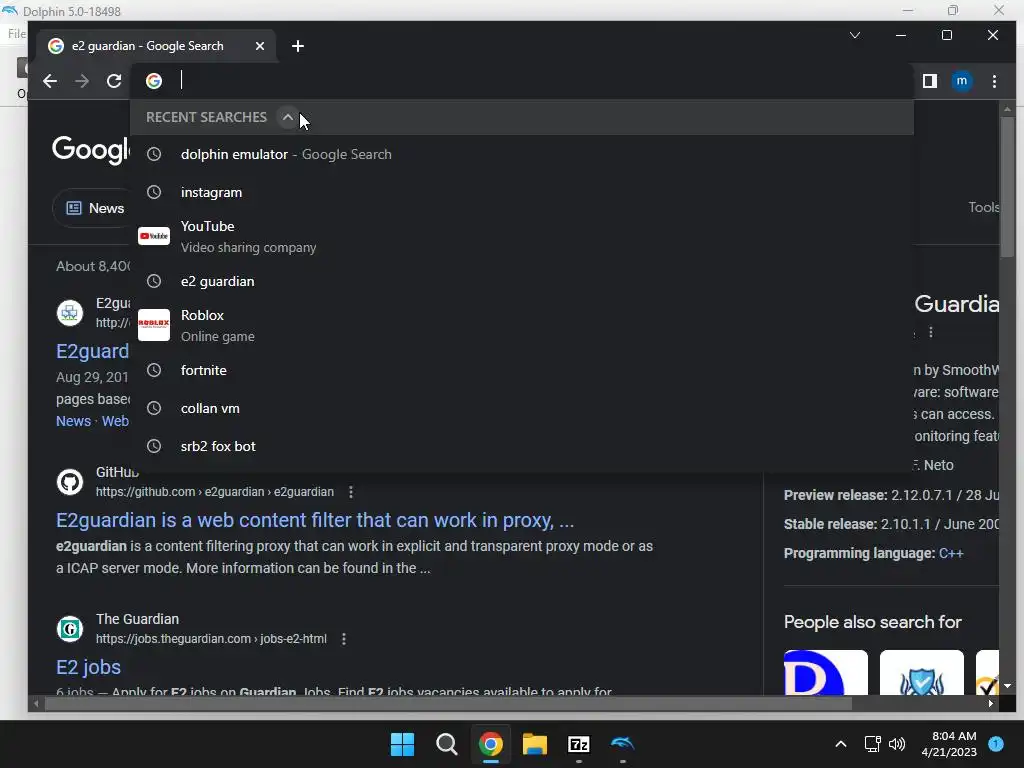Screen dimensions: 1024x768
Task: Click the Dolphin emulator taskbar icon
Action: coord(622,744)
